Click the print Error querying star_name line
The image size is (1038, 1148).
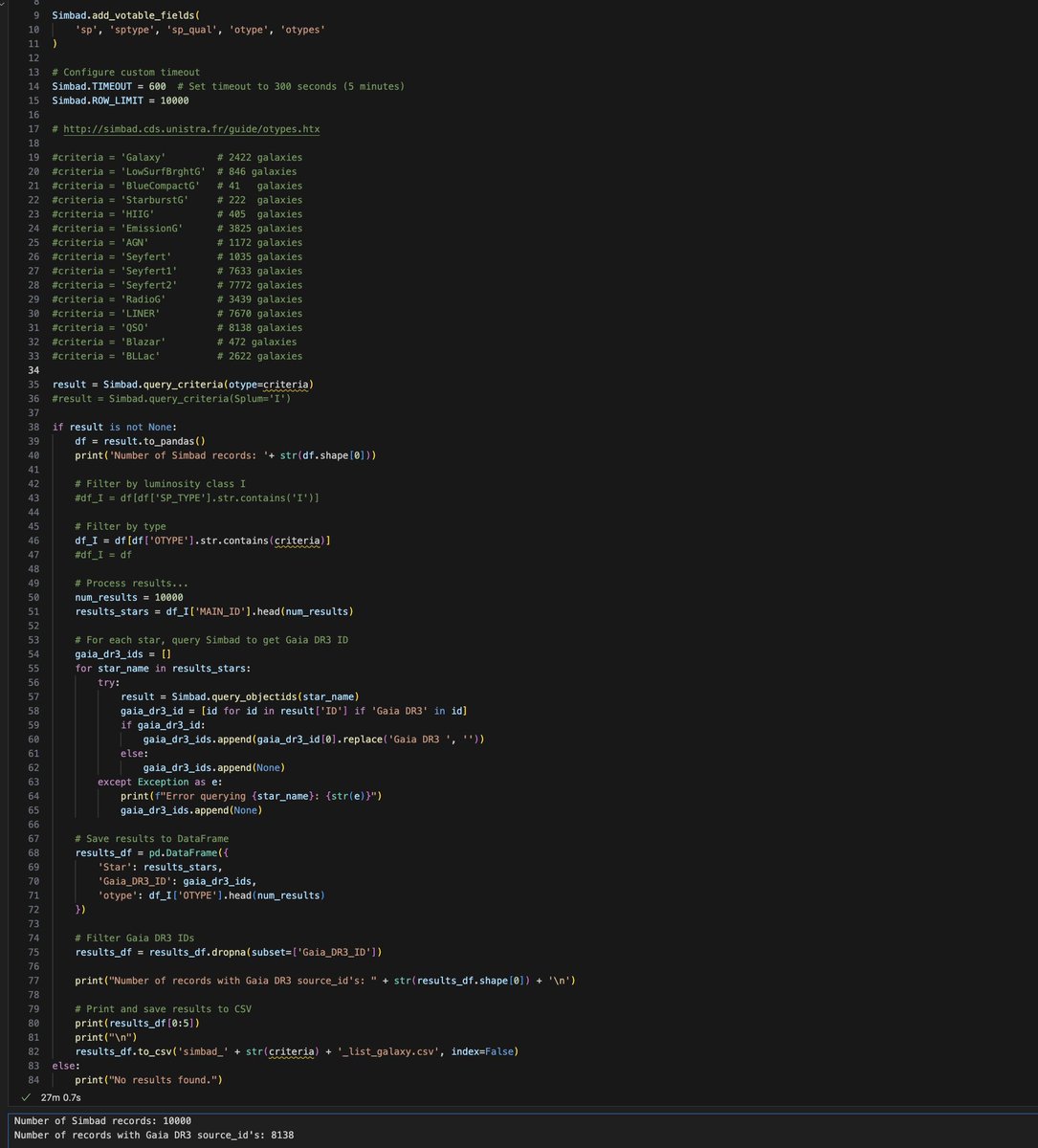click(252, 796)
